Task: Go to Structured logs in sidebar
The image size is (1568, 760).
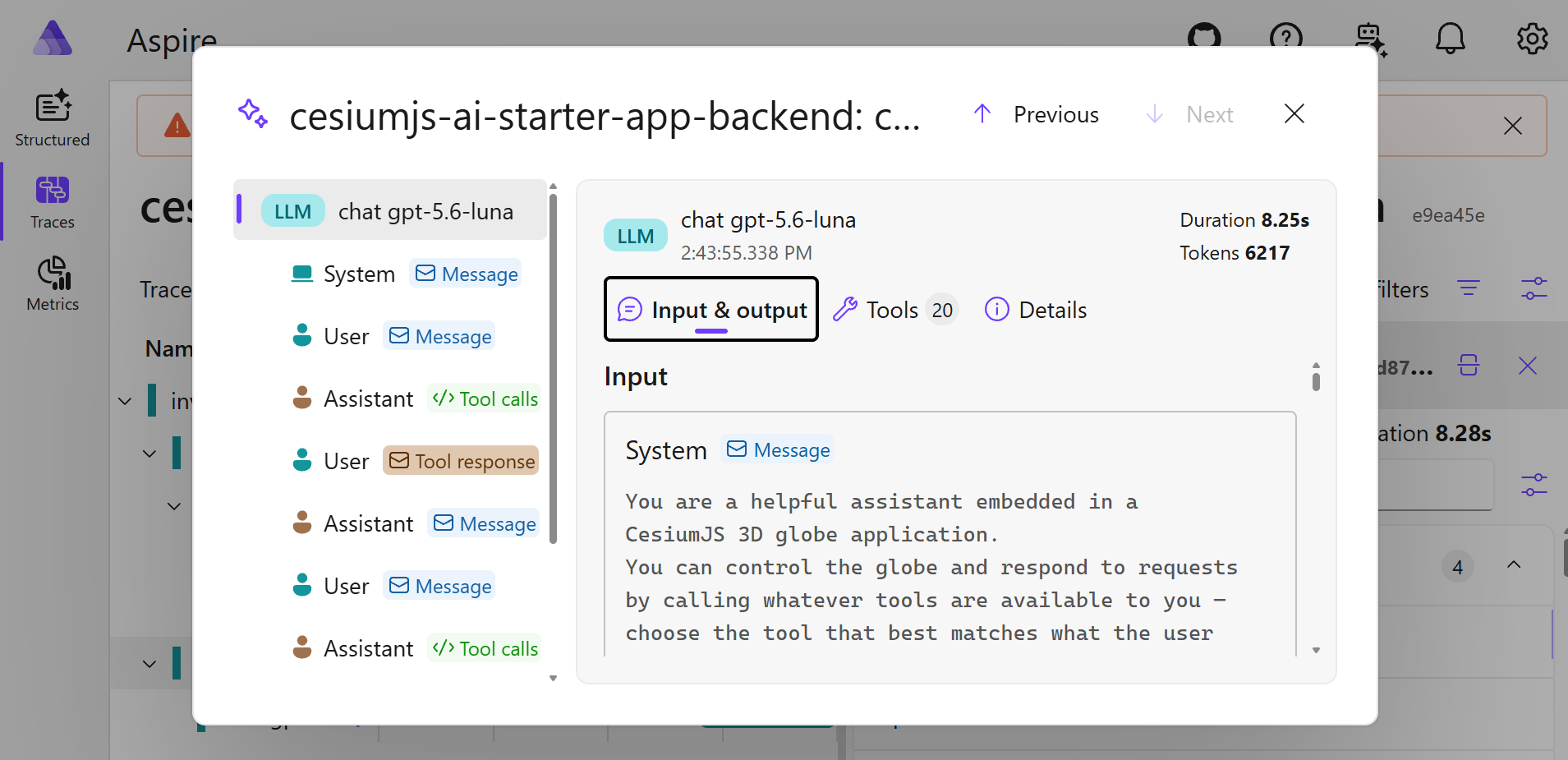Action: click(53, 119)
